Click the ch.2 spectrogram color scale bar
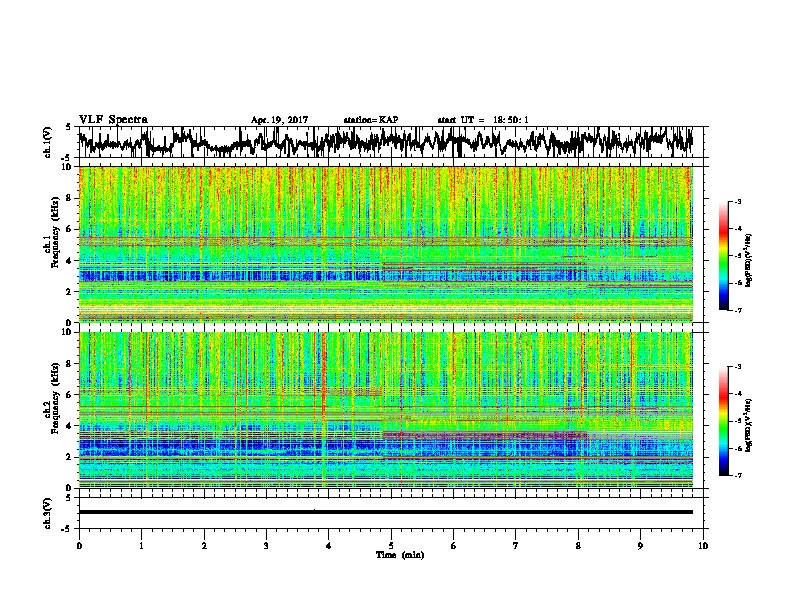 (x=724, y=421)
